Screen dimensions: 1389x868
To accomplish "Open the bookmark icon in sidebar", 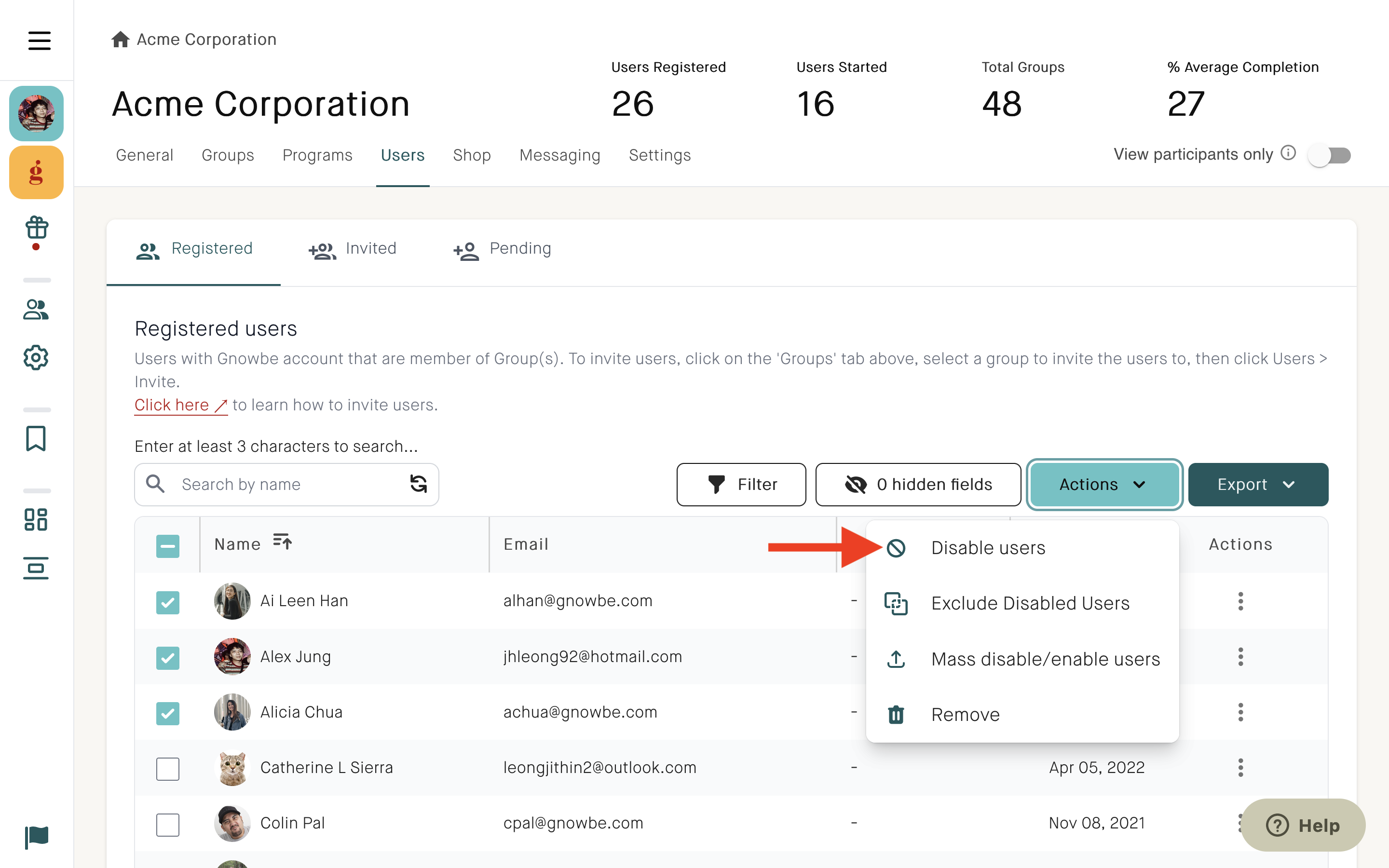I will (x=36, y=438).
